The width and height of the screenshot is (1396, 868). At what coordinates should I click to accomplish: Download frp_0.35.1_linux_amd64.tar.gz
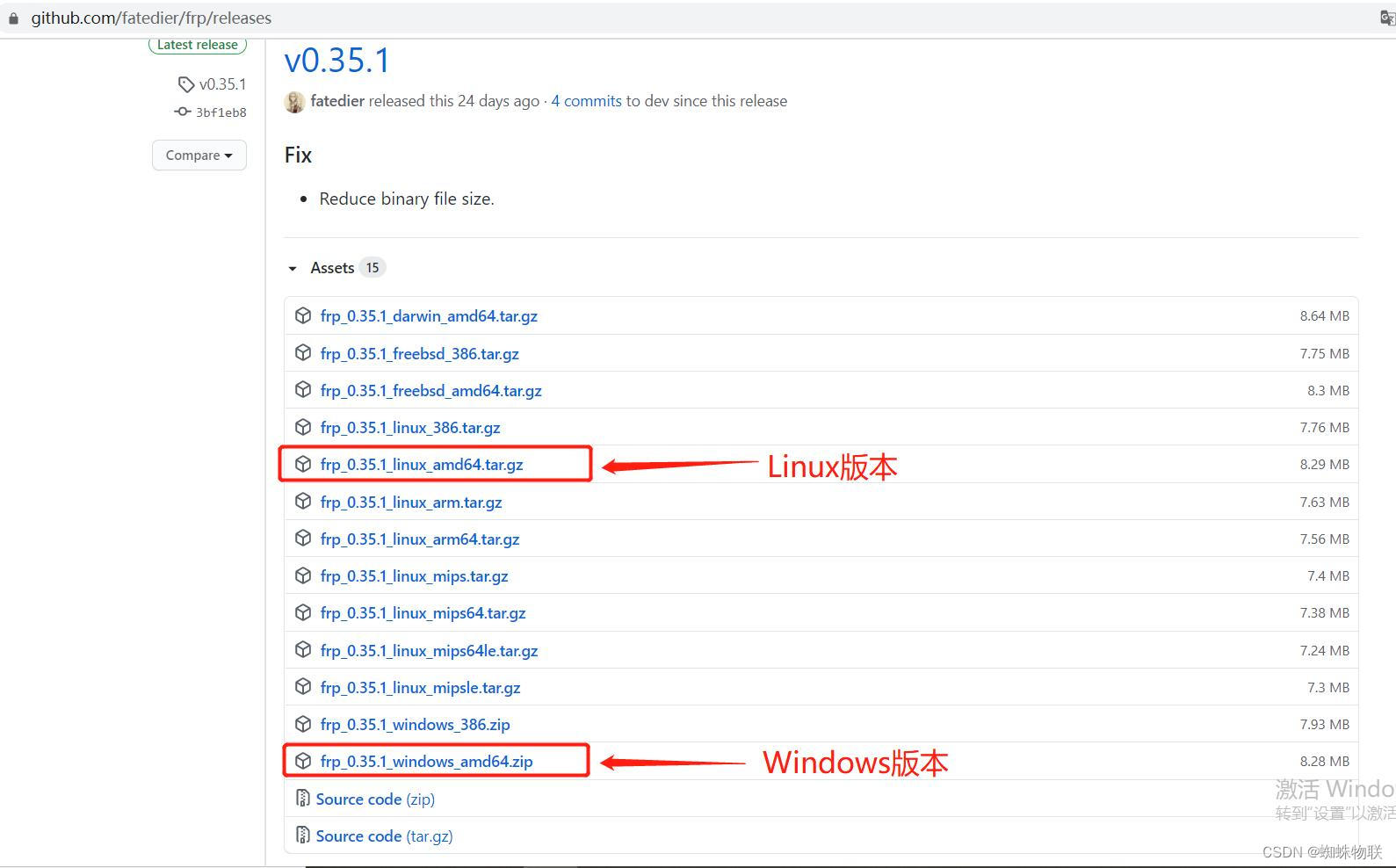422,464
